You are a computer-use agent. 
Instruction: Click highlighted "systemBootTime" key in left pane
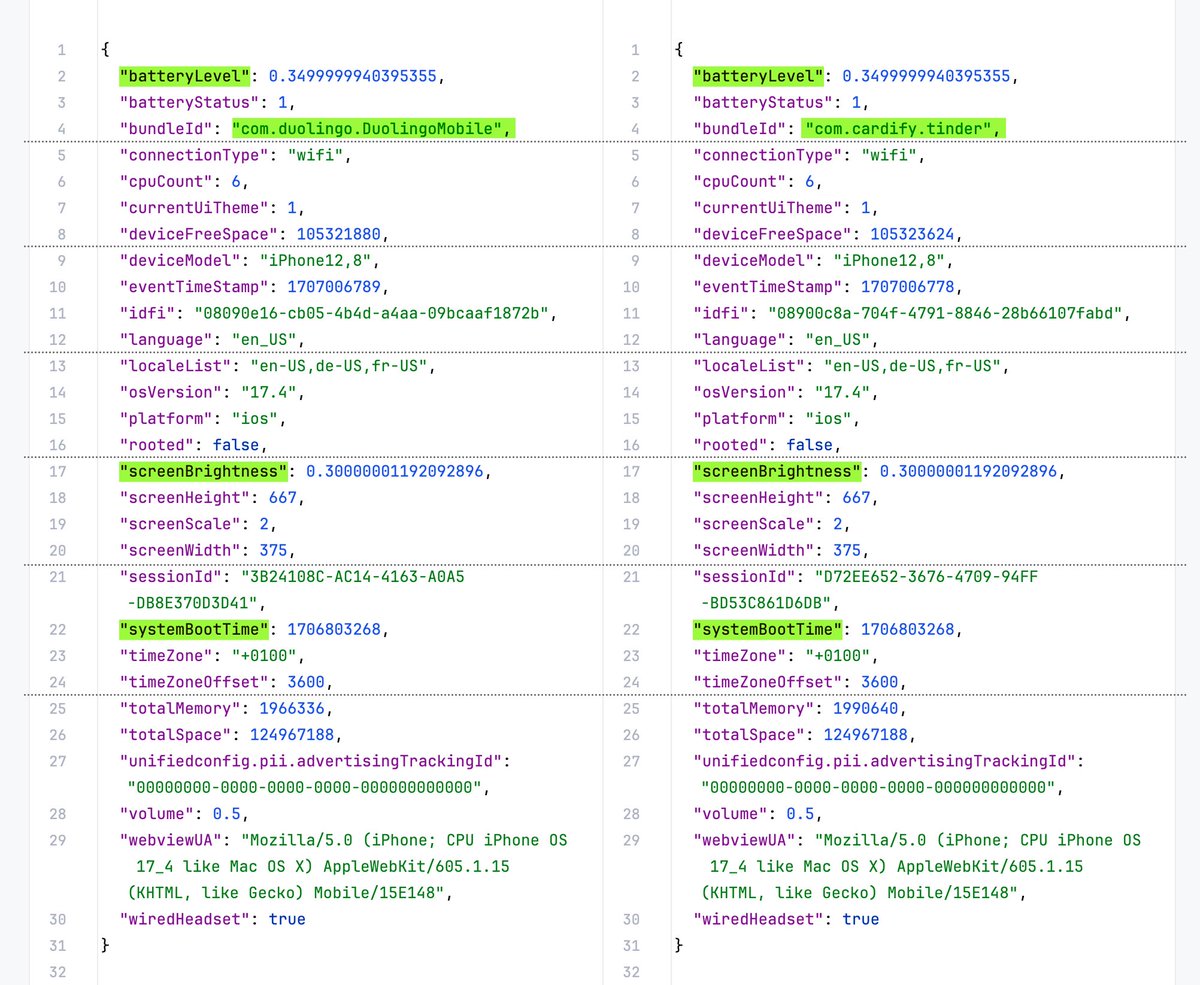coord(194,630)
